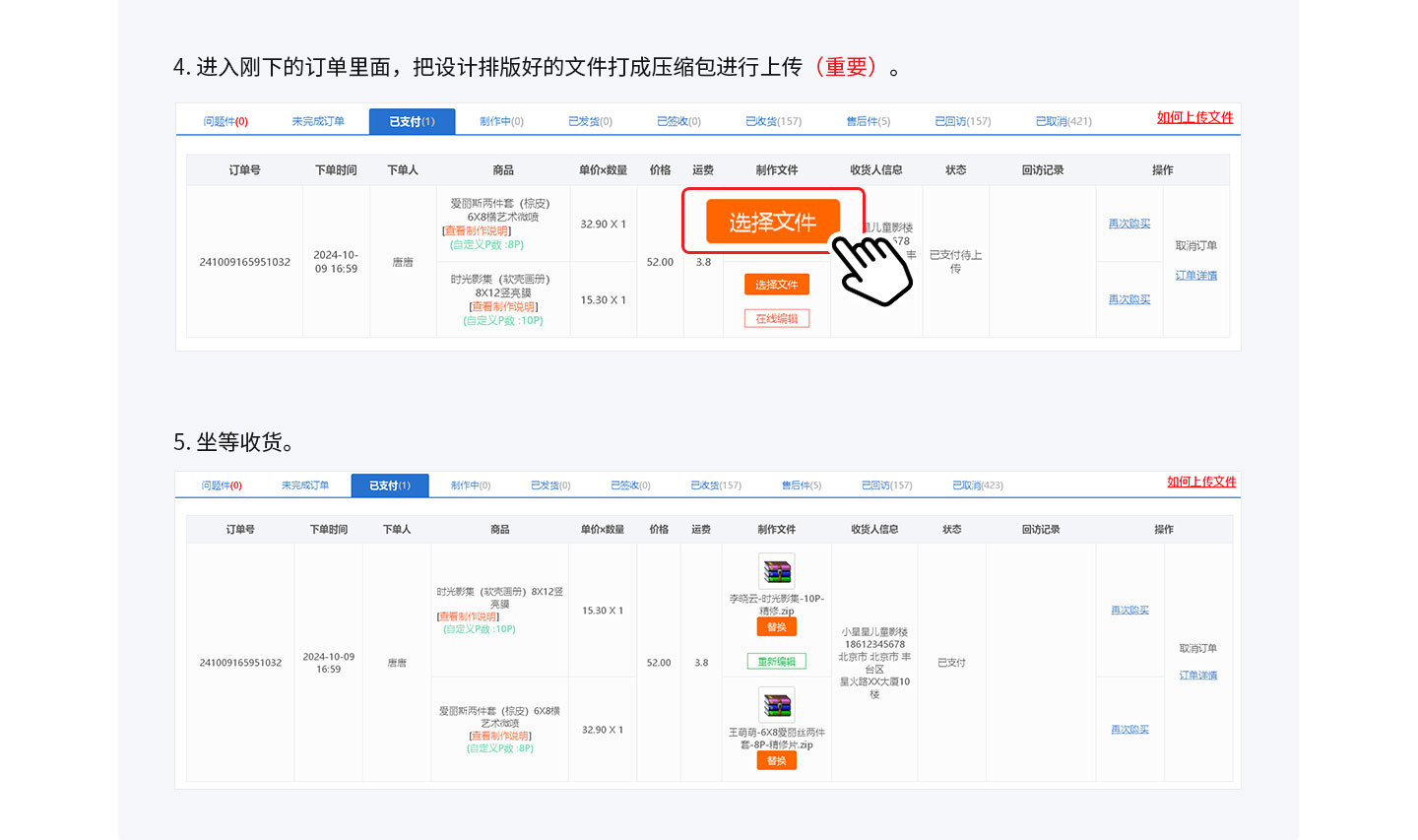Select 已支付(1) tab in step 4 screenshot
The width and height of the screenshot is (1418, 840).
[412, 121]
